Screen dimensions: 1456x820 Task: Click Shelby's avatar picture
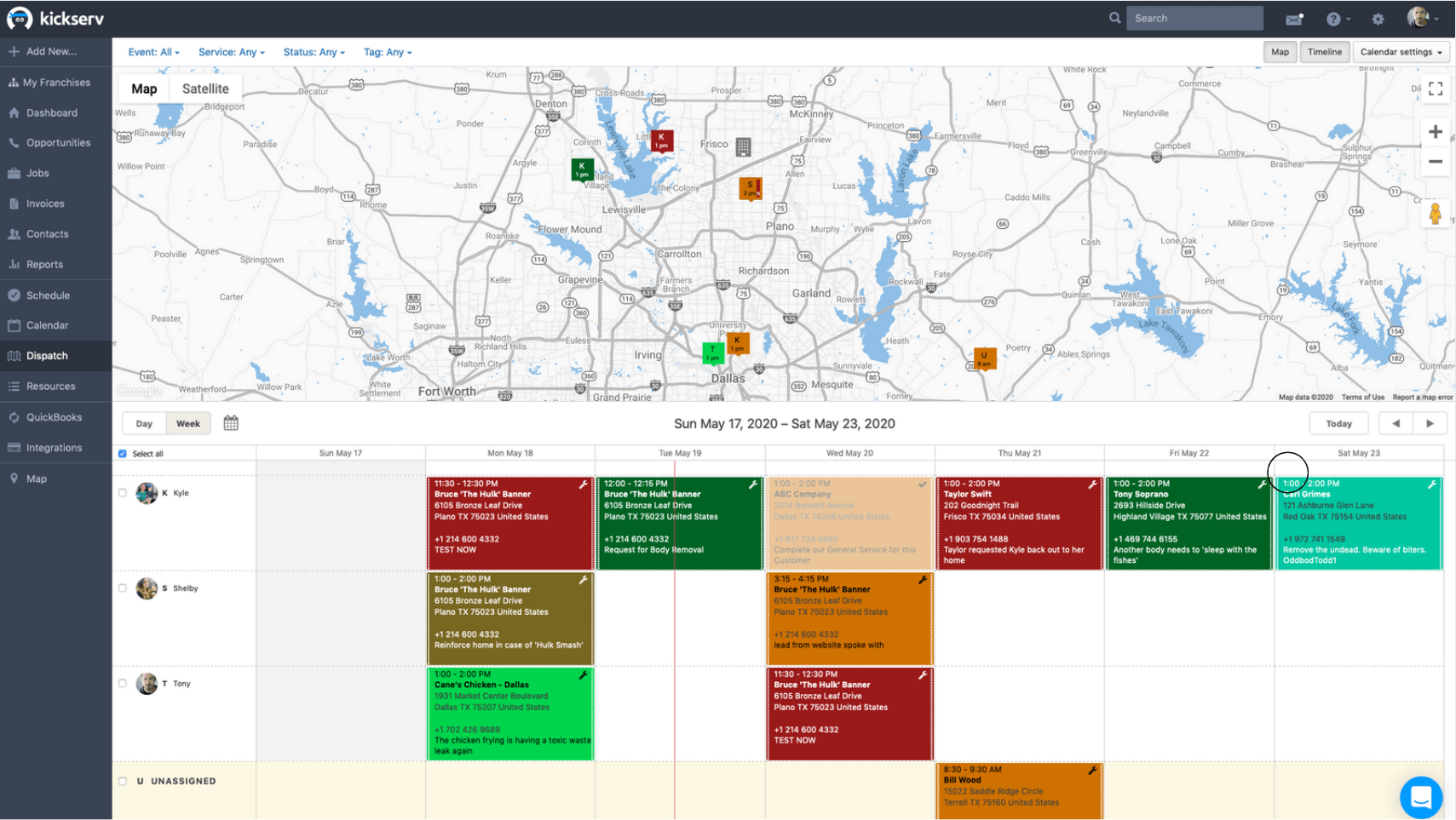[147, 588]
